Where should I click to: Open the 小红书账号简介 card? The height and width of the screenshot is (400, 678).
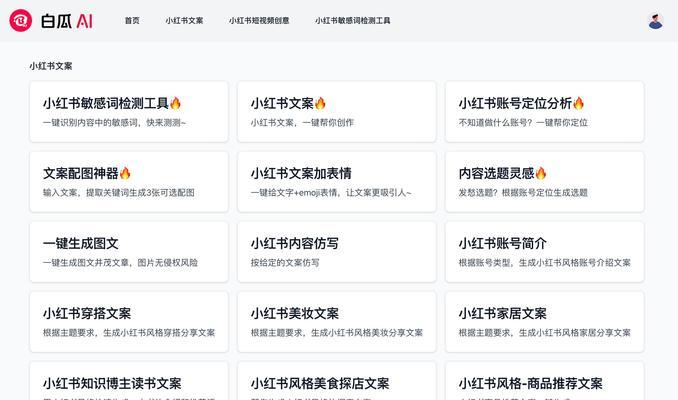click(x=544, y=252)
